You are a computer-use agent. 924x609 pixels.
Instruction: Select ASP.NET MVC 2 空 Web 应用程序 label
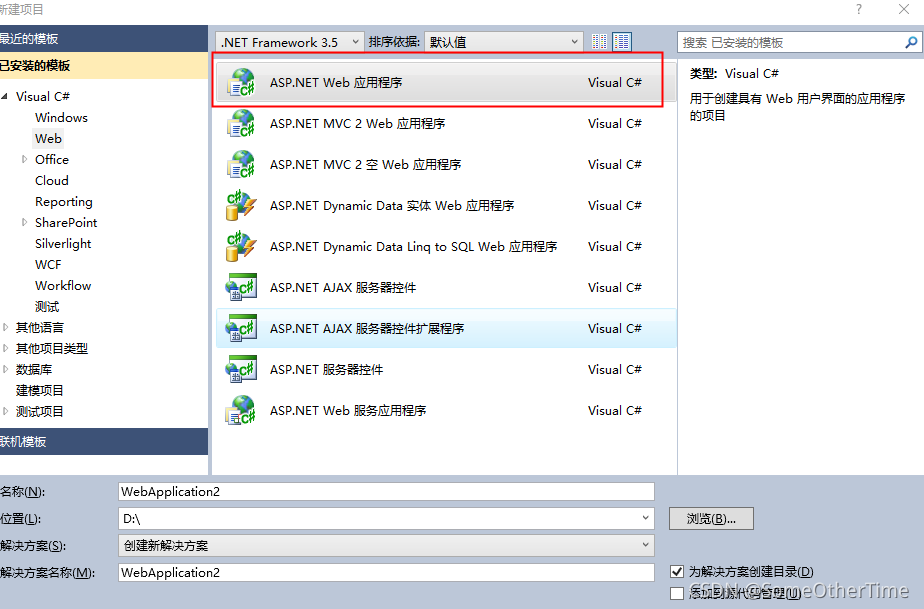pyautogui.click(x=365, y=164)
